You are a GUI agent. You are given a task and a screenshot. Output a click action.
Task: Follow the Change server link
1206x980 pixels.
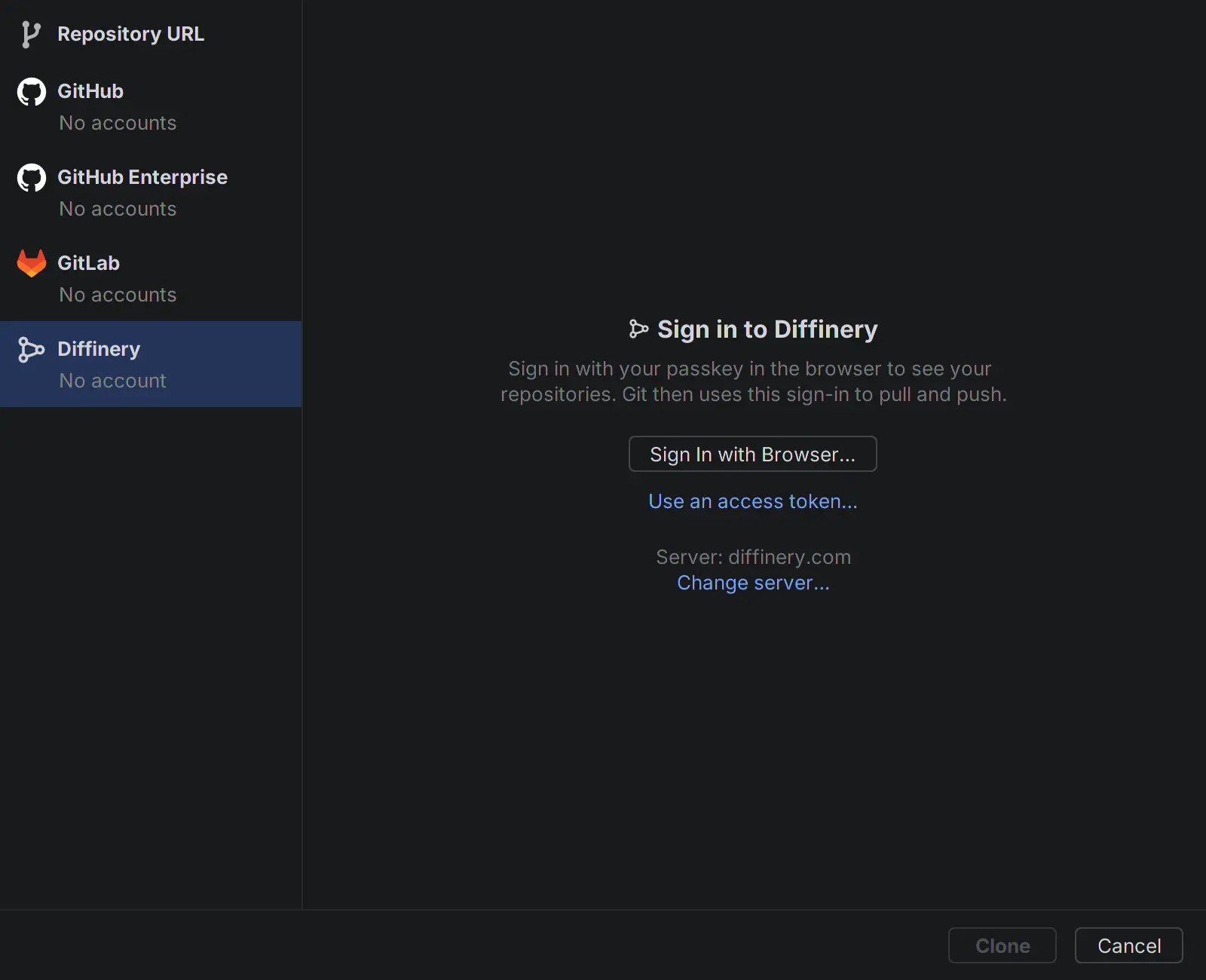tap(753, 583)
